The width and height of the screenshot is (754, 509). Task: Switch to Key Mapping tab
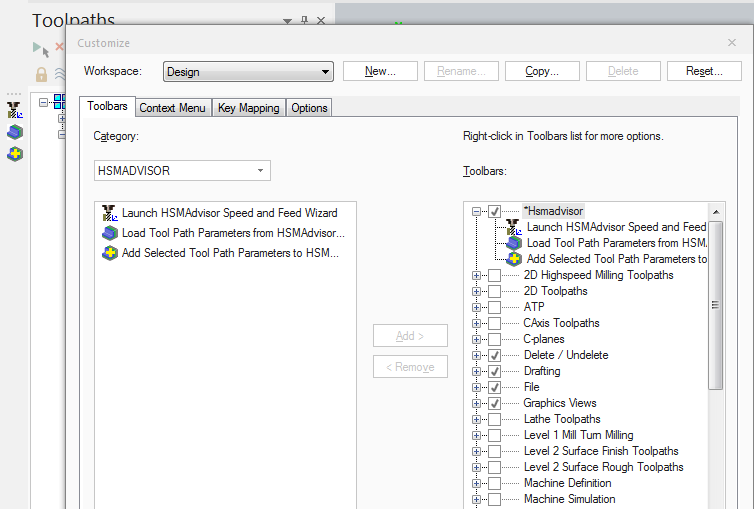tap(249, 108)
